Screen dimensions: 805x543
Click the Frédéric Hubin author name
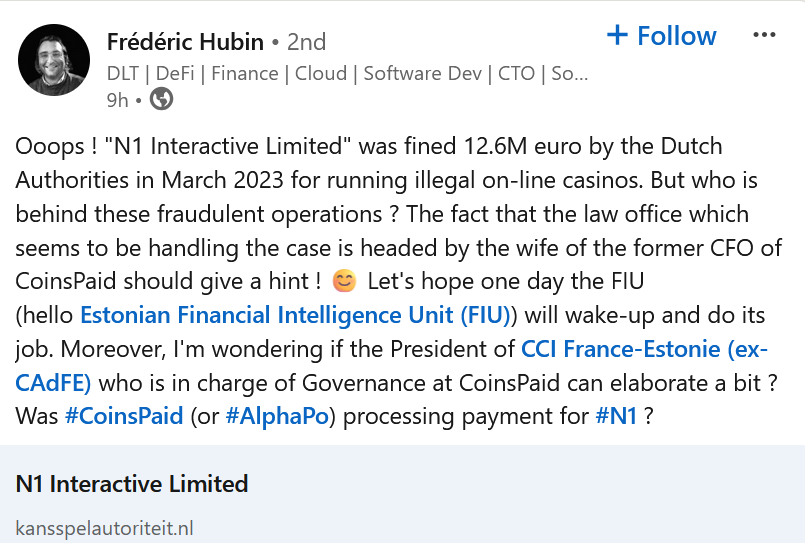(x=185, y=42)
